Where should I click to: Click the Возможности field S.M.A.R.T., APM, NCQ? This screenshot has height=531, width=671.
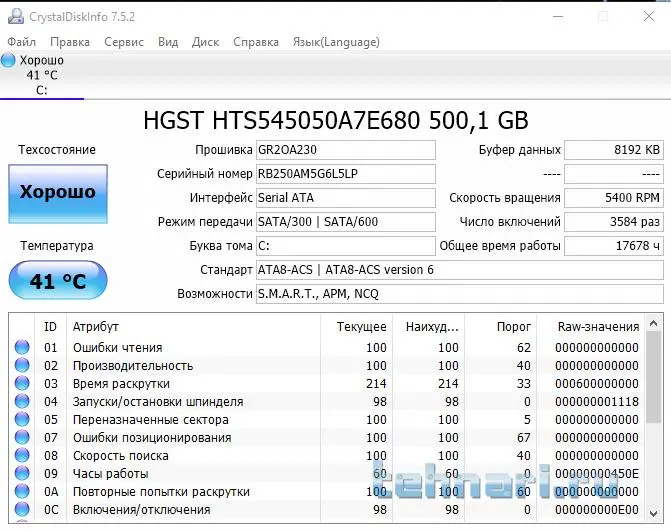[460, 294]
